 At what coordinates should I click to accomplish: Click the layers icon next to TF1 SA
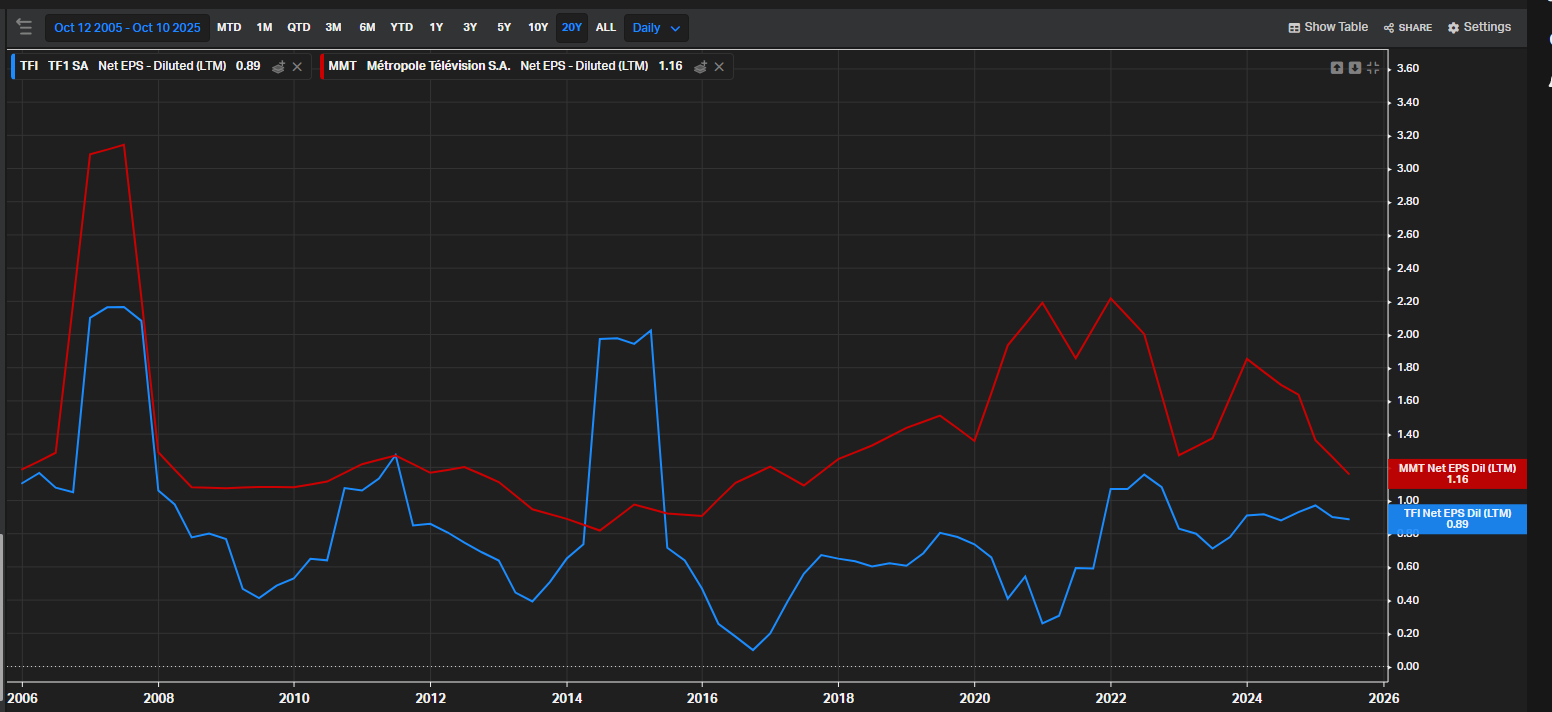pyautogui.click(x=279, y=66)
